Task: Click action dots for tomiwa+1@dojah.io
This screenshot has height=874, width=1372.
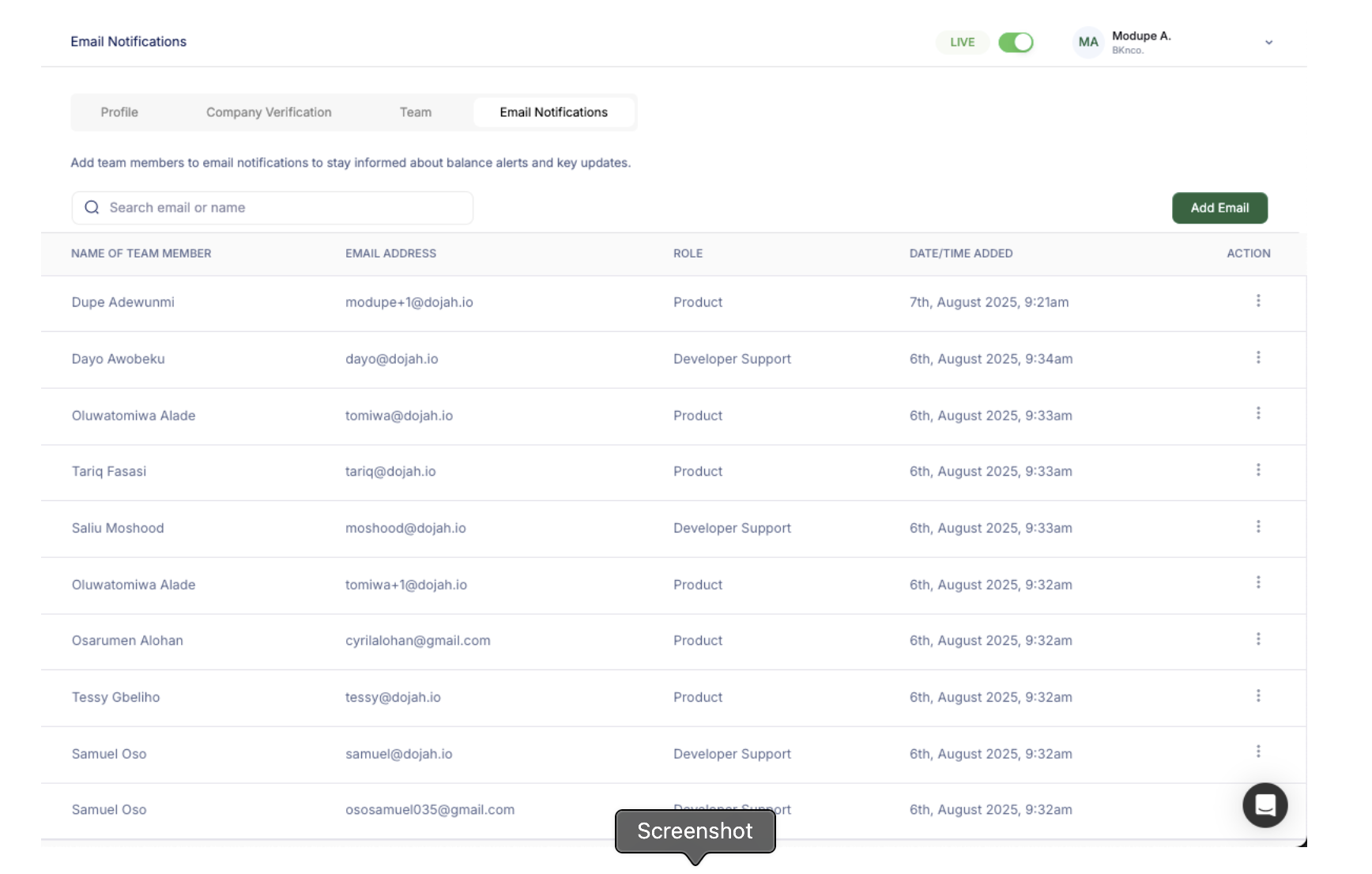Action: click(x=1258, y=583)
